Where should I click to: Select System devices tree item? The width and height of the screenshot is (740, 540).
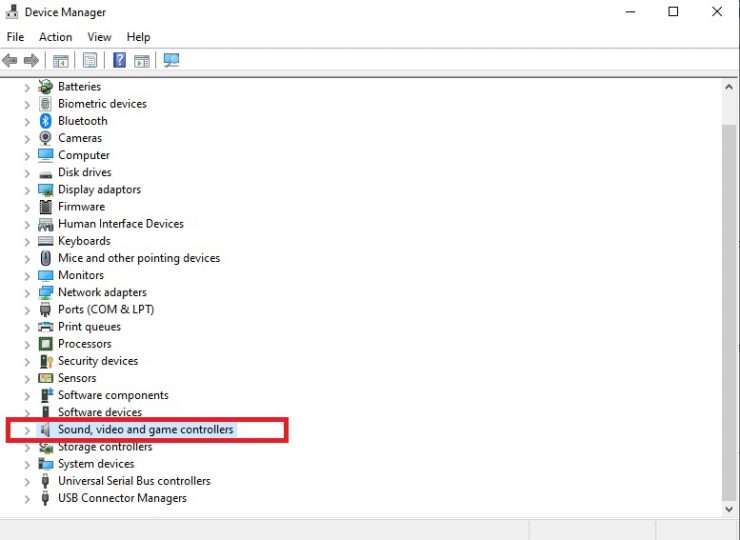[x=96, y=464]
